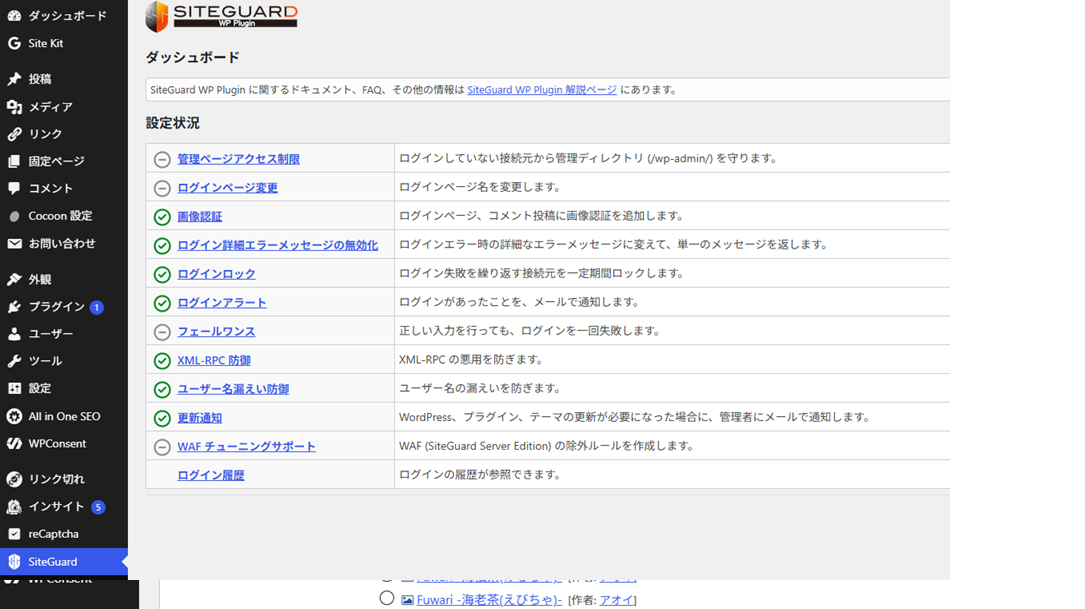
Task: Click the chain link icon beside リンク
Action: 14,134
